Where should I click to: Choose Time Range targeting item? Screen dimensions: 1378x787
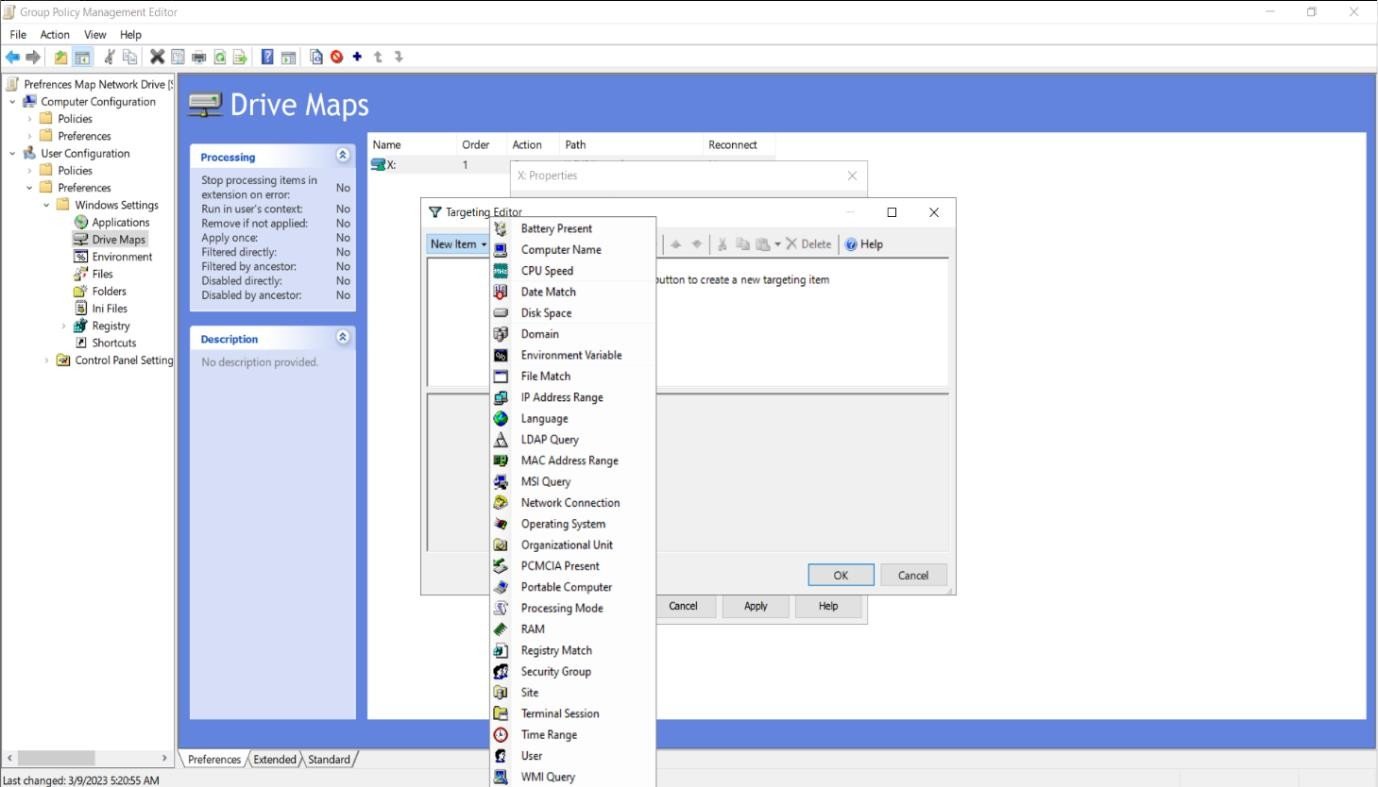click(x=573, y=735)
